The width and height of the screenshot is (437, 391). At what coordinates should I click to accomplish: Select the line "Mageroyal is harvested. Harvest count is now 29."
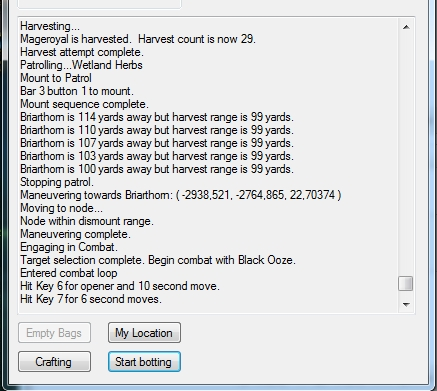tap(138, 39)
